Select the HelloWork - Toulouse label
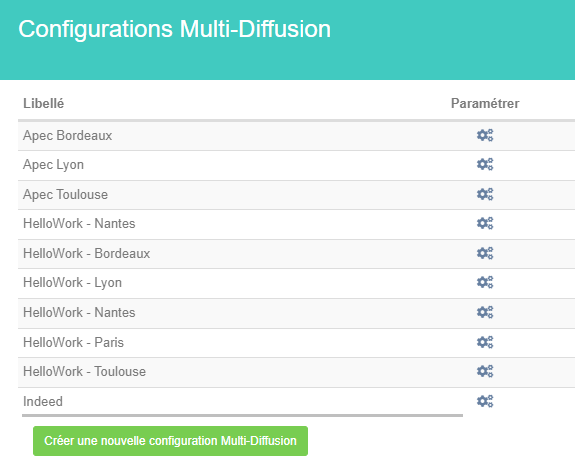575x474 pixels. (x=84, y=371)
